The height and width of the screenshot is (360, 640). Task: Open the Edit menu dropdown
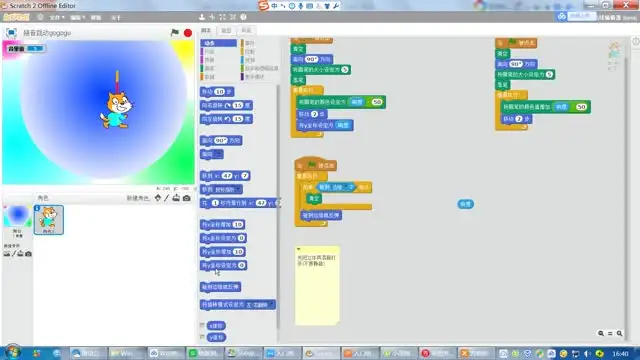pyautogui.click(x=77, y=18)
